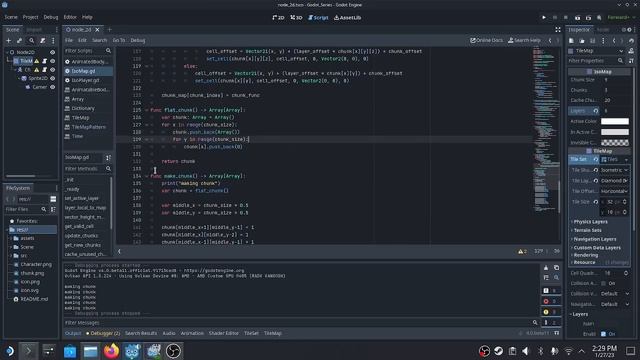Toggle distraction-free mode icon above script editor
This screenshot has height=360, width=640.
click(x=558, y=29)
